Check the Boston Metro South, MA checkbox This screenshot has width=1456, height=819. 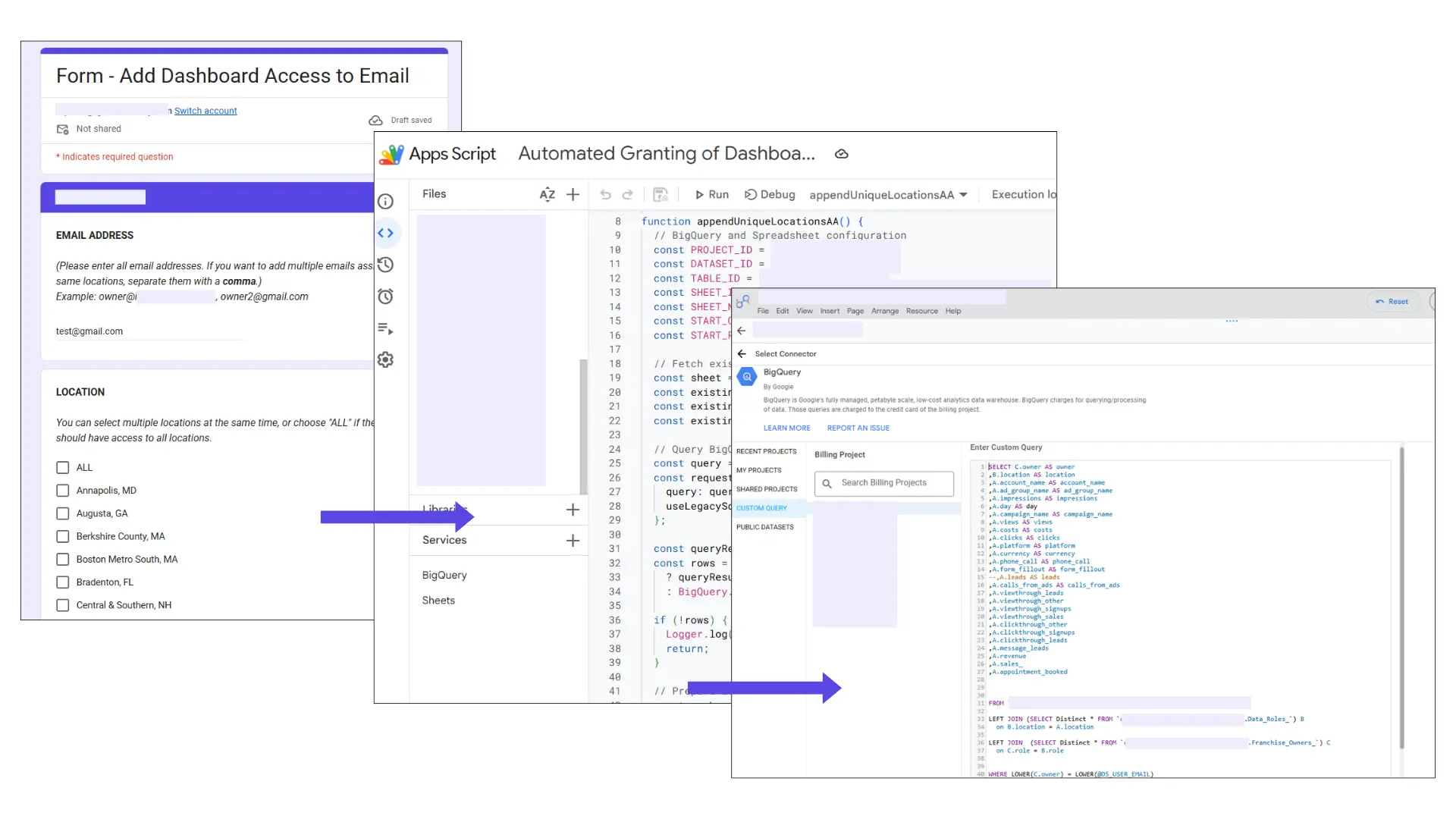pos(63,560)
